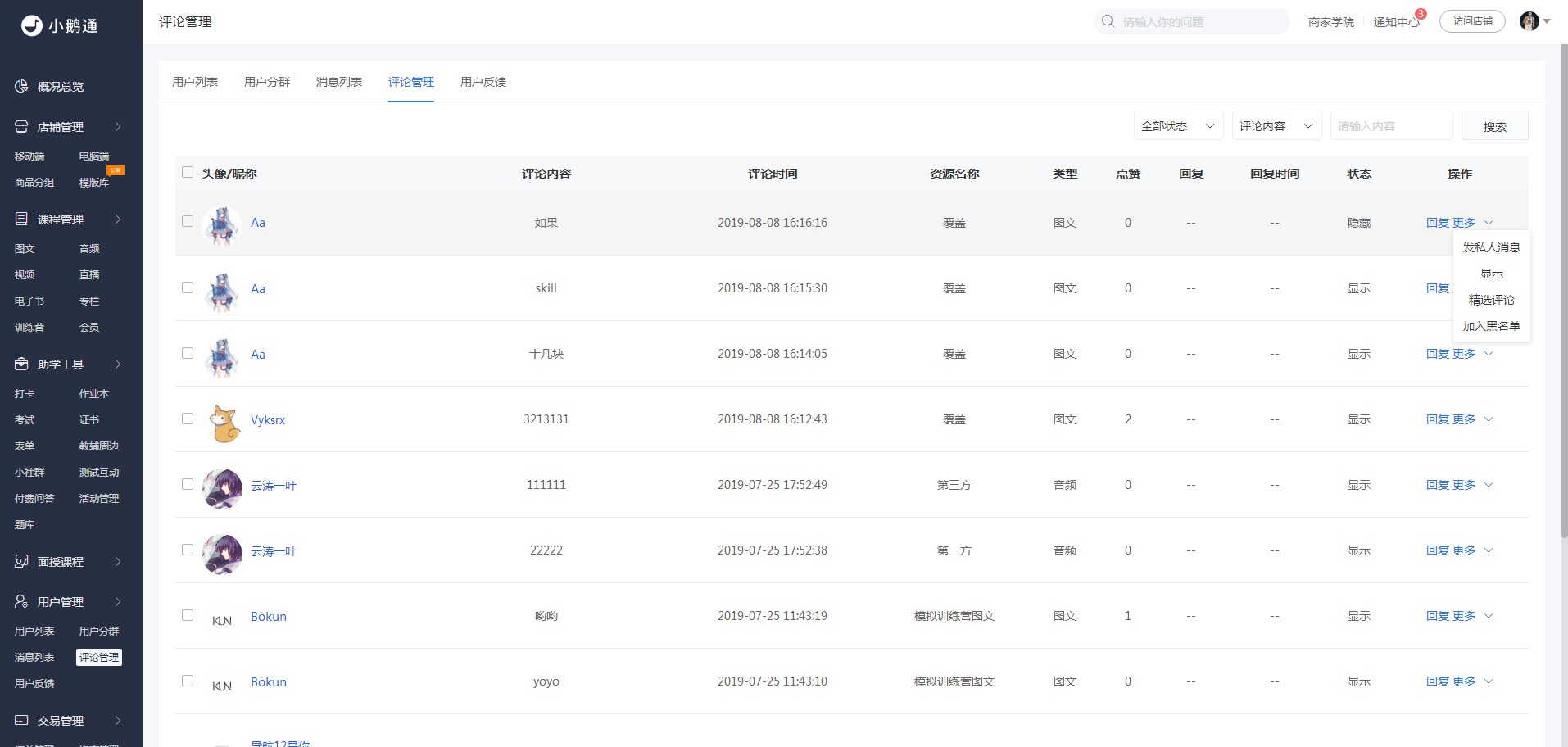1568x747 pixels.
Task: Choose 发私人消息 from the open menu
Action: pyautogui.click(x=1491, y=247)
